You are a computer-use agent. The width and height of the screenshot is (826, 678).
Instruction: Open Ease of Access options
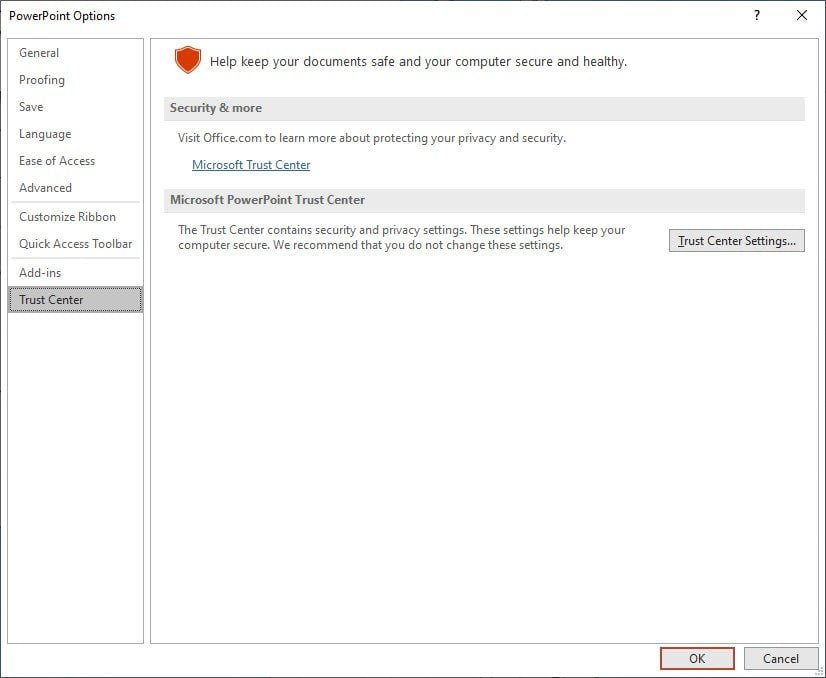pos(57,161)
